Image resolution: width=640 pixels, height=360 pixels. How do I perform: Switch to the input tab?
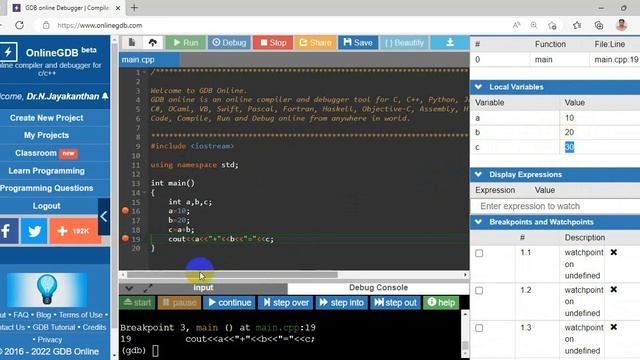(203, 288)
